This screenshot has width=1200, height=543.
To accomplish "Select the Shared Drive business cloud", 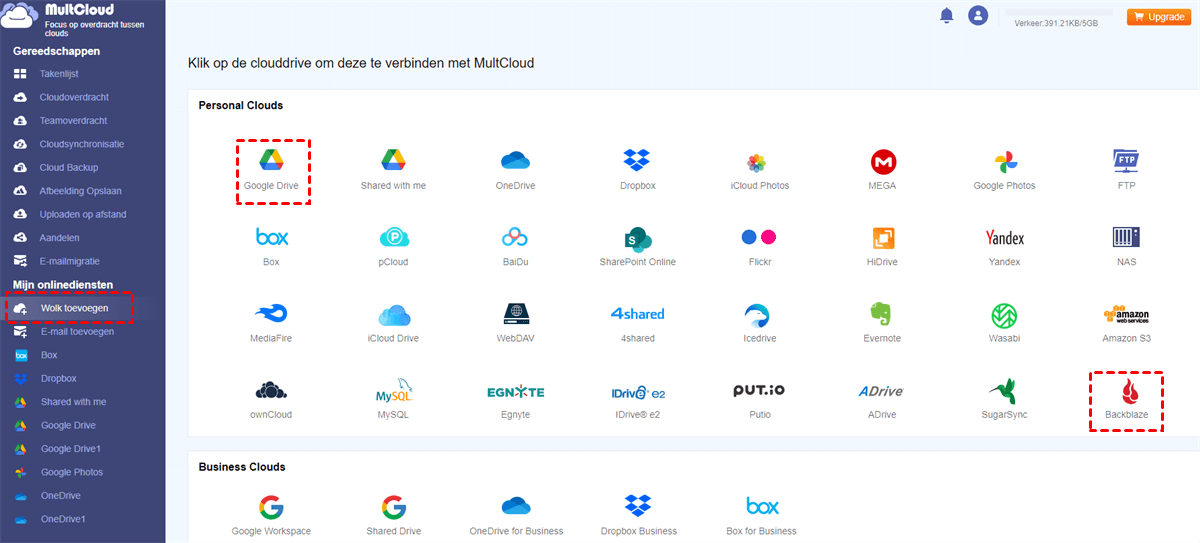I will tap(393, 515).
